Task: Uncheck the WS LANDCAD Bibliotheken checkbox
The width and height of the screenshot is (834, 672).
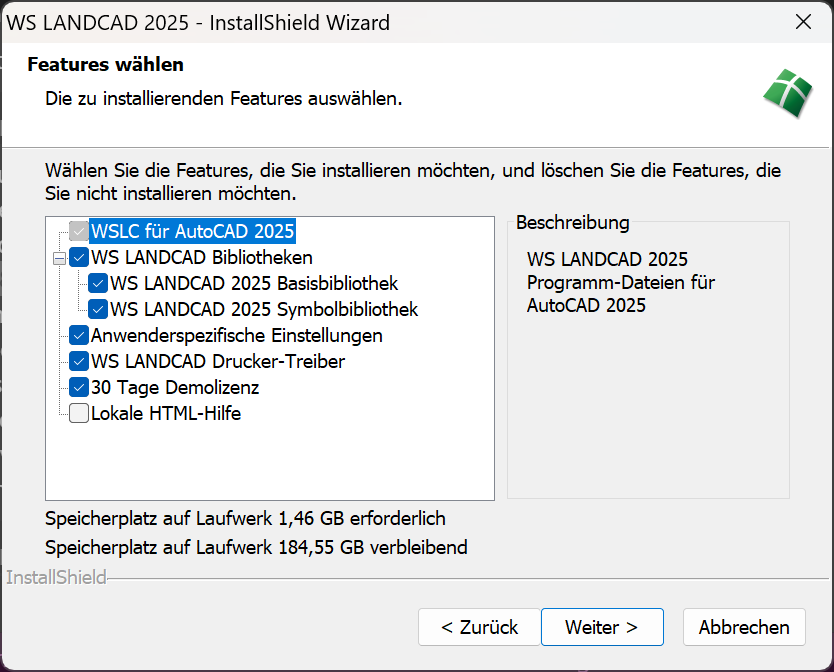Action: point(79,258)
